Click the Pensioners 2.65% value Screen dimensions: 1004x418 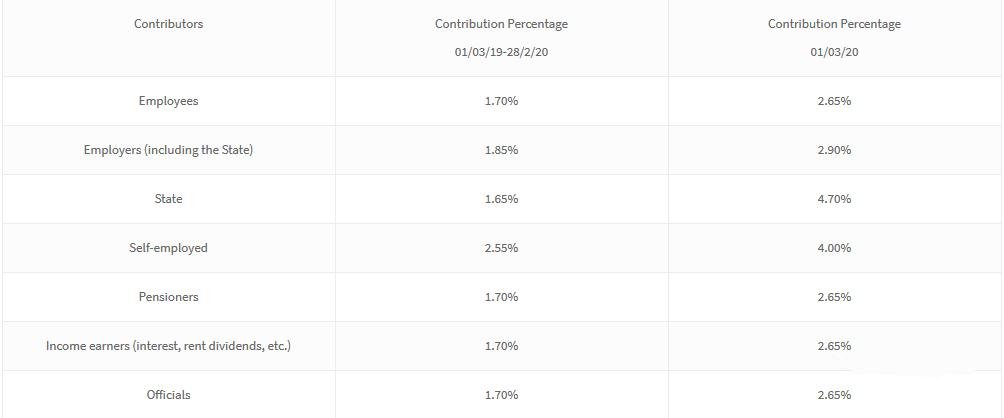tap(834, 297)
